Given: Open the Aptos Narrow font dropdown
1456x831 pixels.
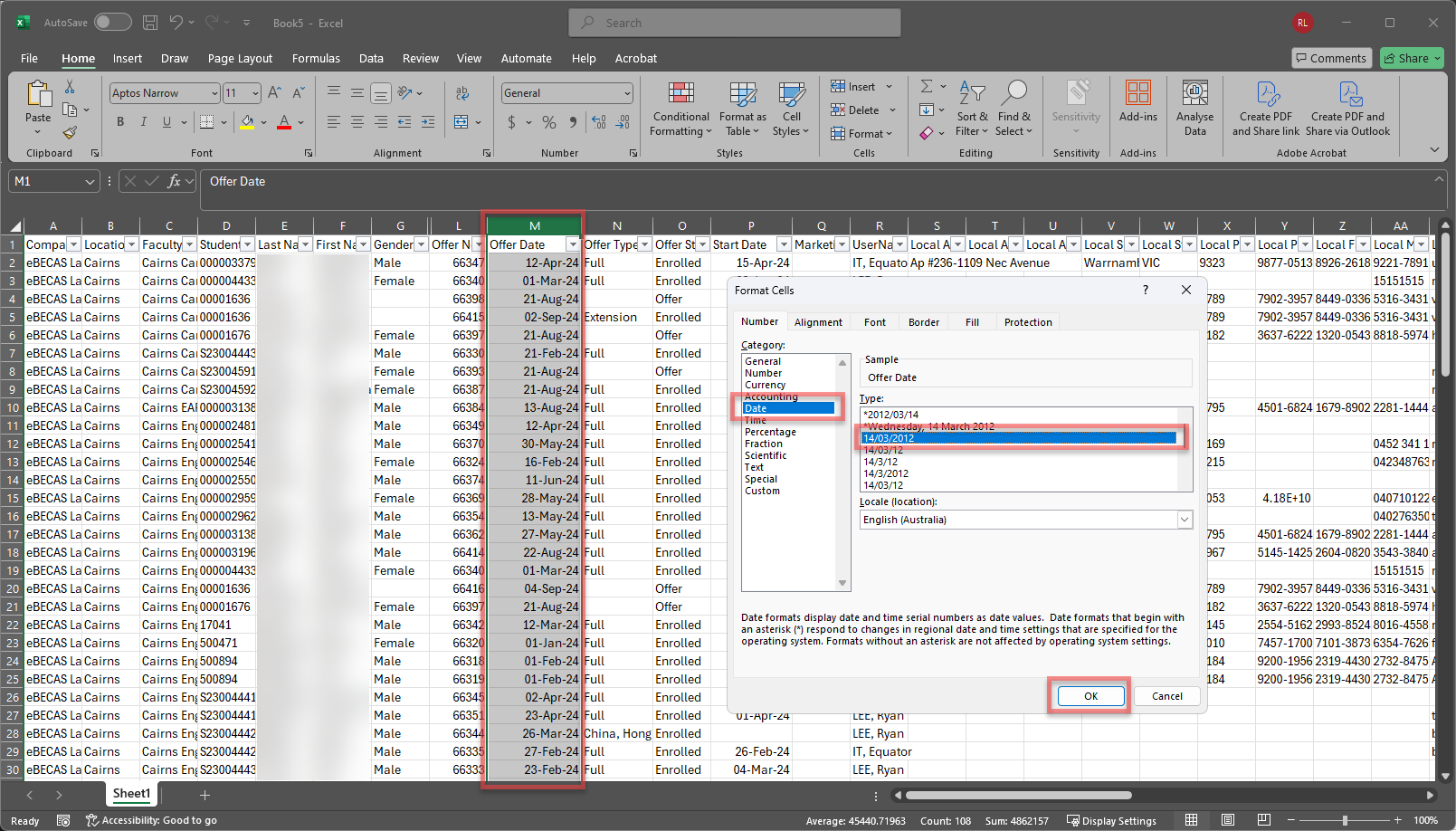Looking at the screenshot, I should [214, 93].
